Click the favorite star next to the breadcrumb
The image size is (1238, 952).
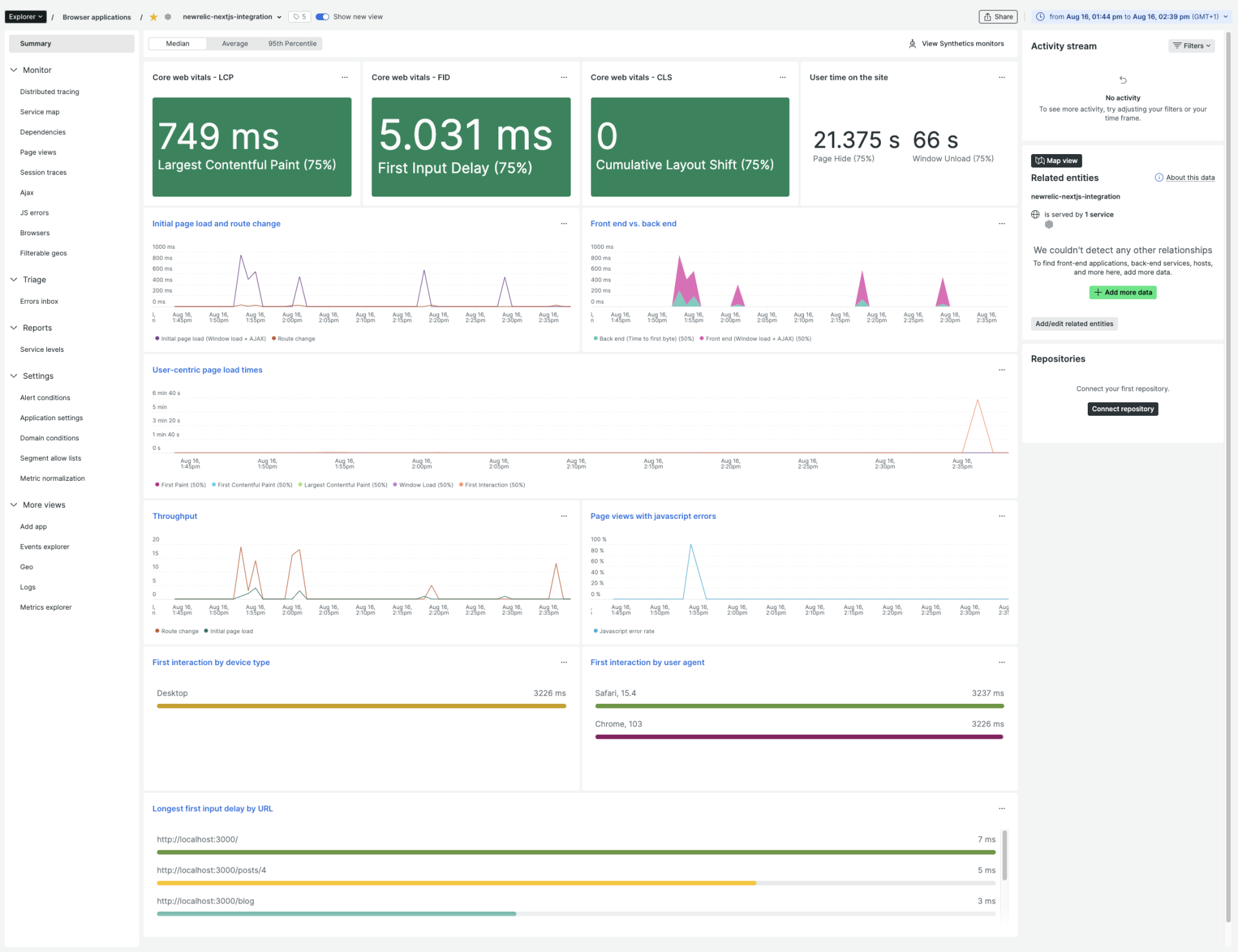(153, 17)
